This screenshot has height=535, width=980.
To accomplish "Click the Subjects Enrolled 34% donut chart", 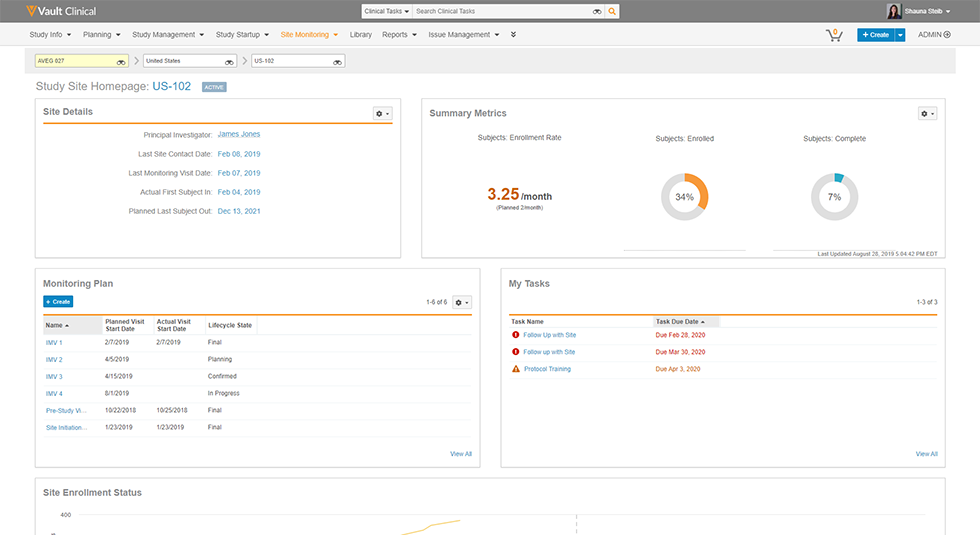I will 684,197.
